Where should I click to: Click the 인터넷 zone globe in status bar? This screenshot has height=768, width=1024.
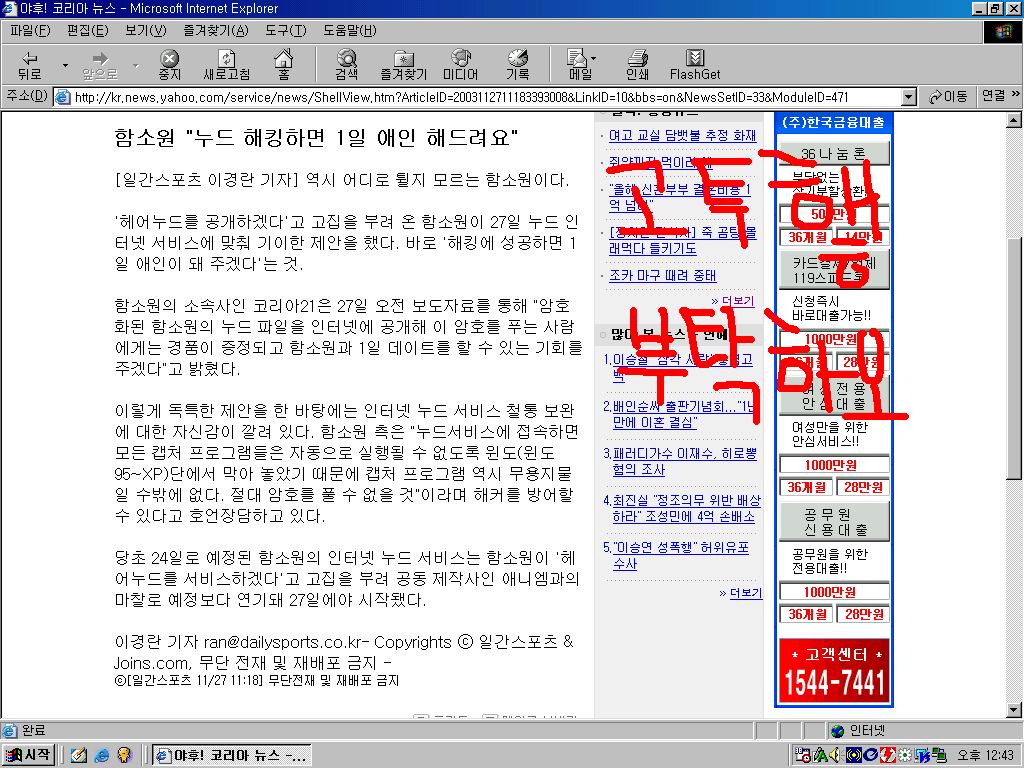(x=837, y=731)
